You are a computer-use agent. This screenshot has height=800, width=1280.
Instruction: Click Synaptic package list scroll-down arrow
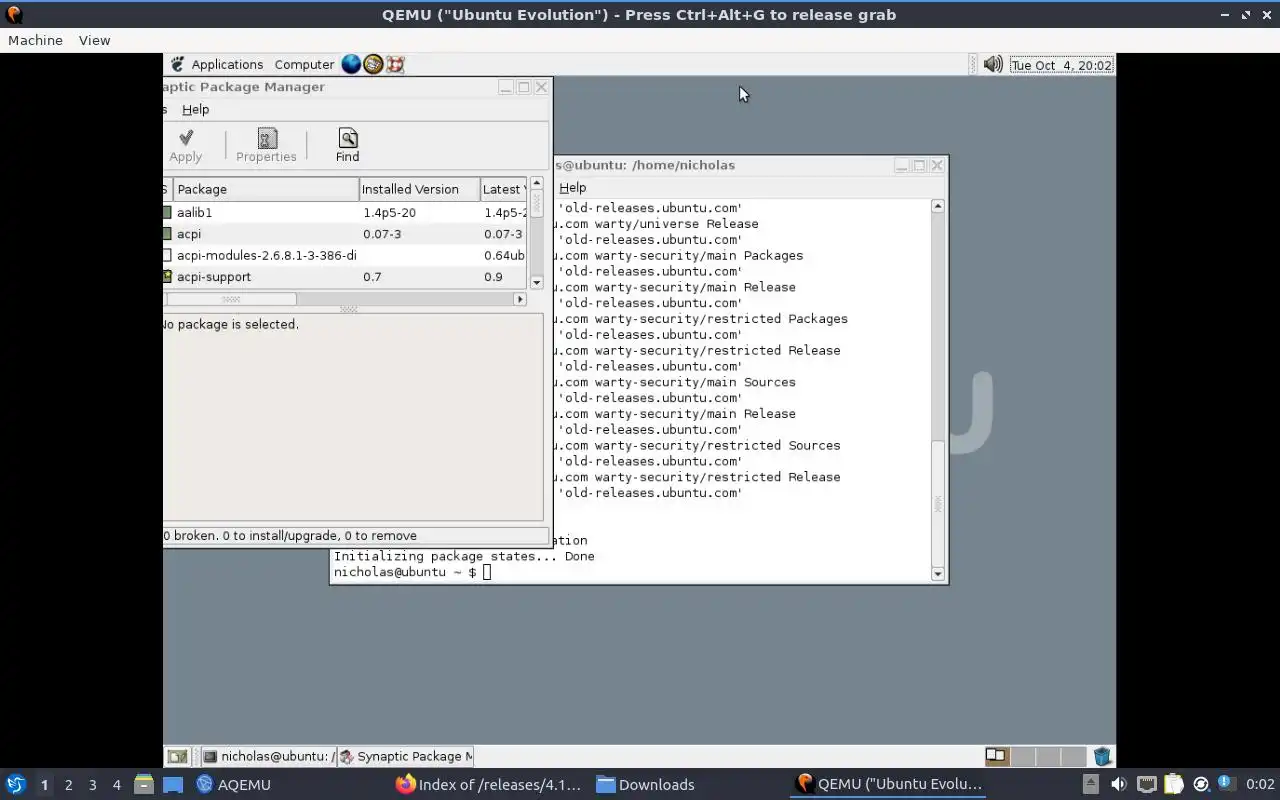(536, 283)
